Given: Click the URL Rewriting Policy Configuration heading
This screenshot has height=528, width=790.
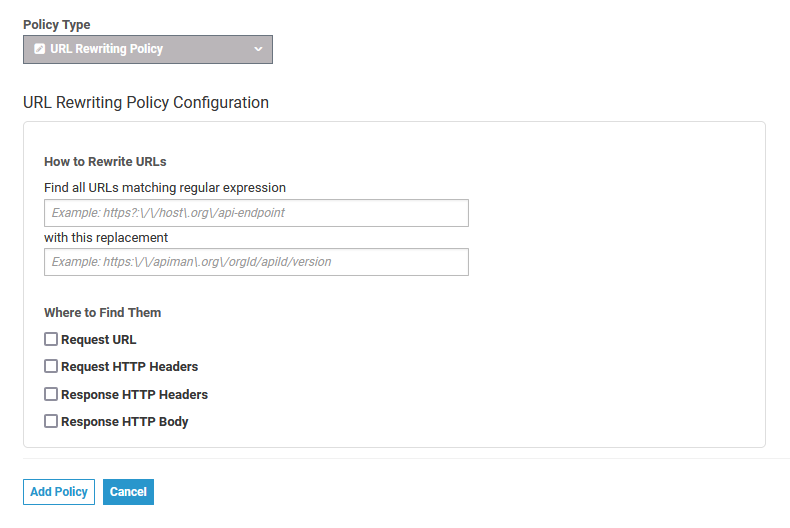Looking at the screenshot, I should [x=146, y=102].
